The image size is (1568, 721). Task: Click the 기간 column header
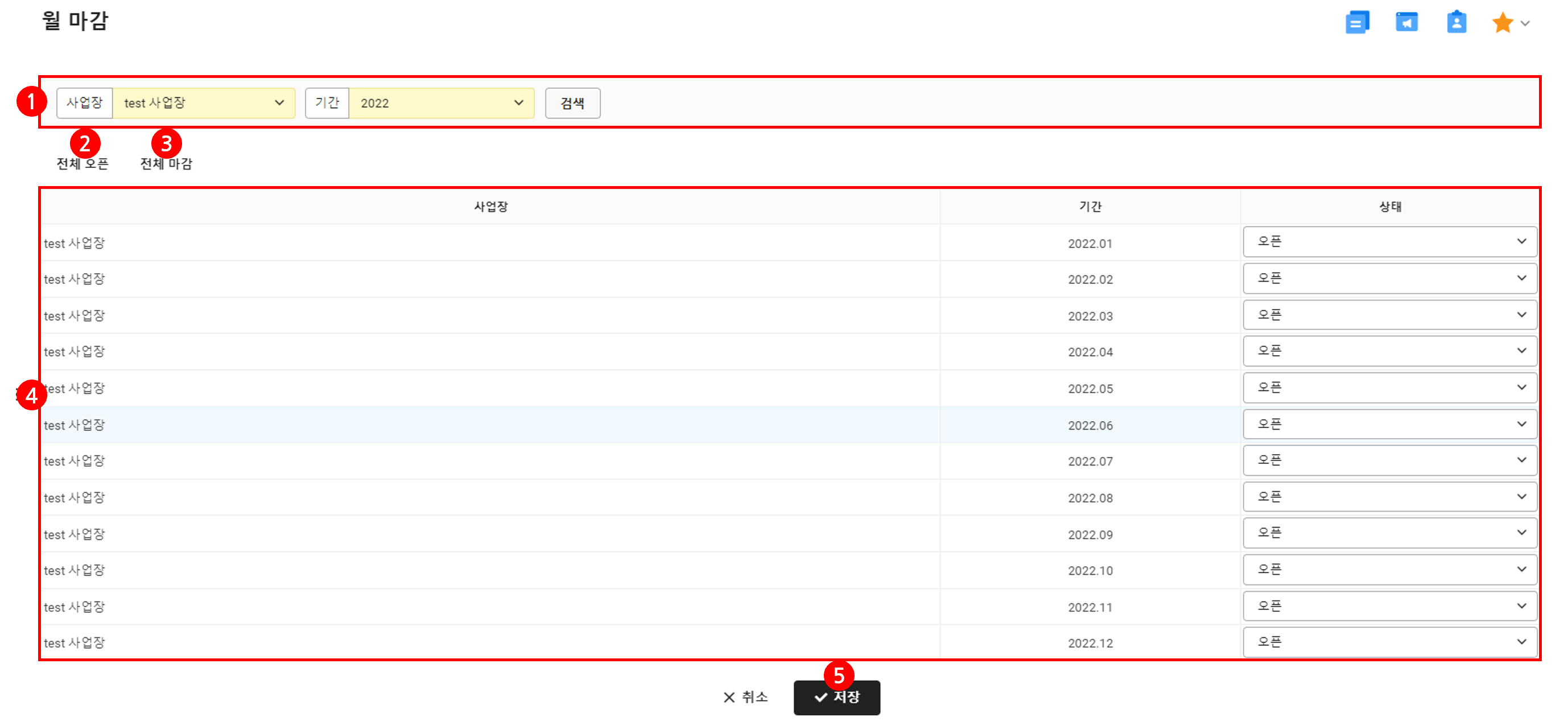[x=1090, y=207]
